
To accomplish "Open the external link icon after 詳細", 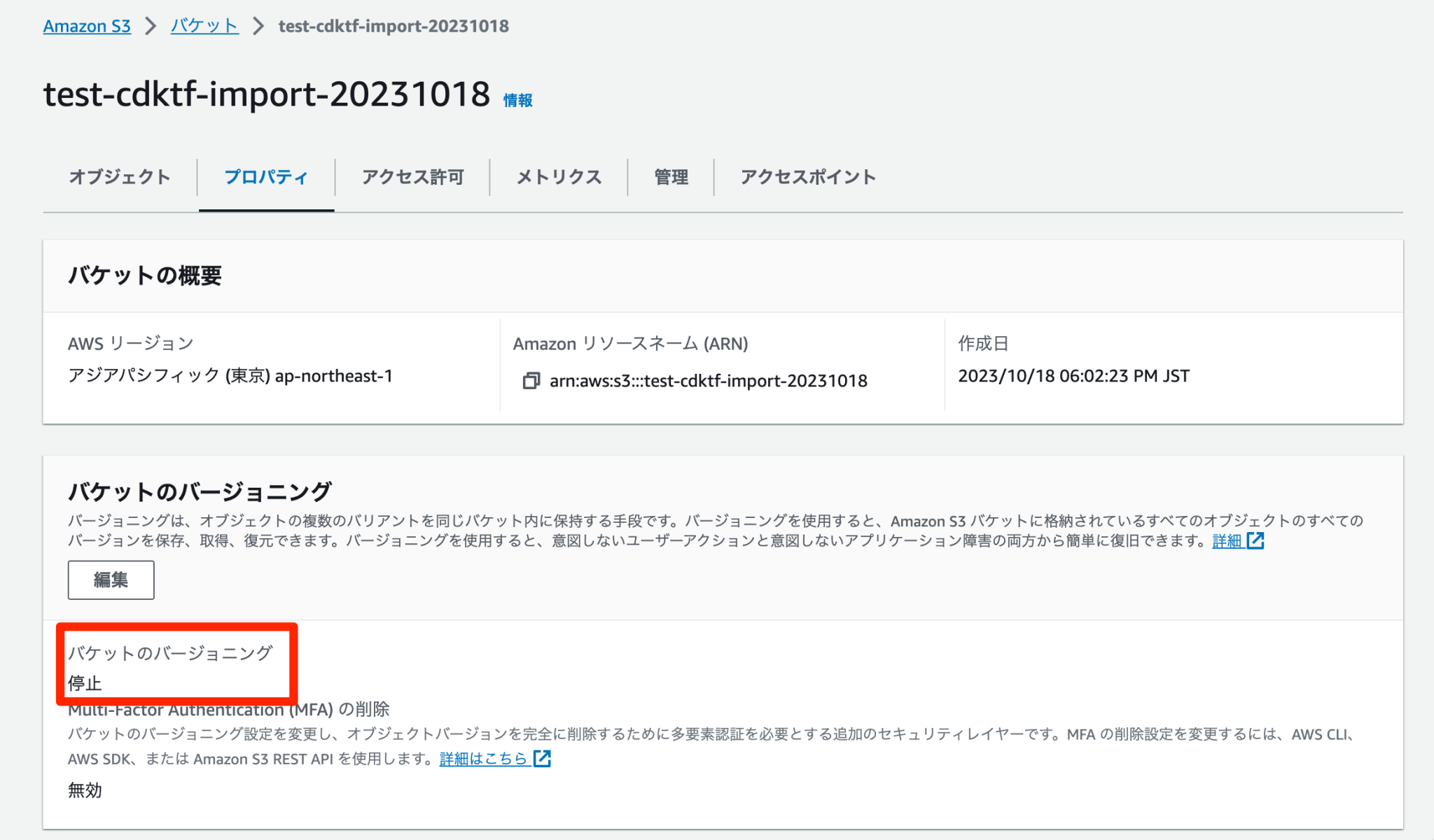I will coord(1257,540).
